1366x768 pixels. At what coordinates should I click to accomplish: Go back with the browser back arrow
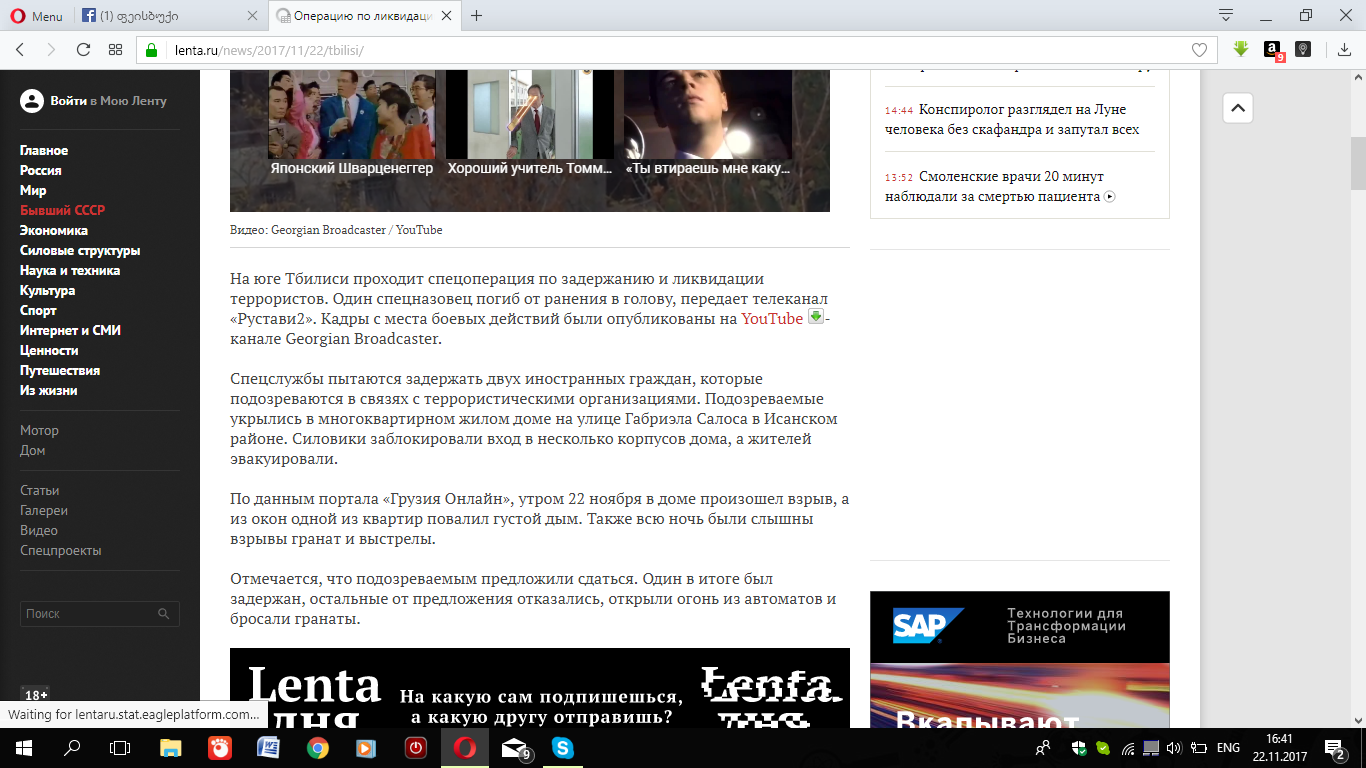[x=21, y=50]
